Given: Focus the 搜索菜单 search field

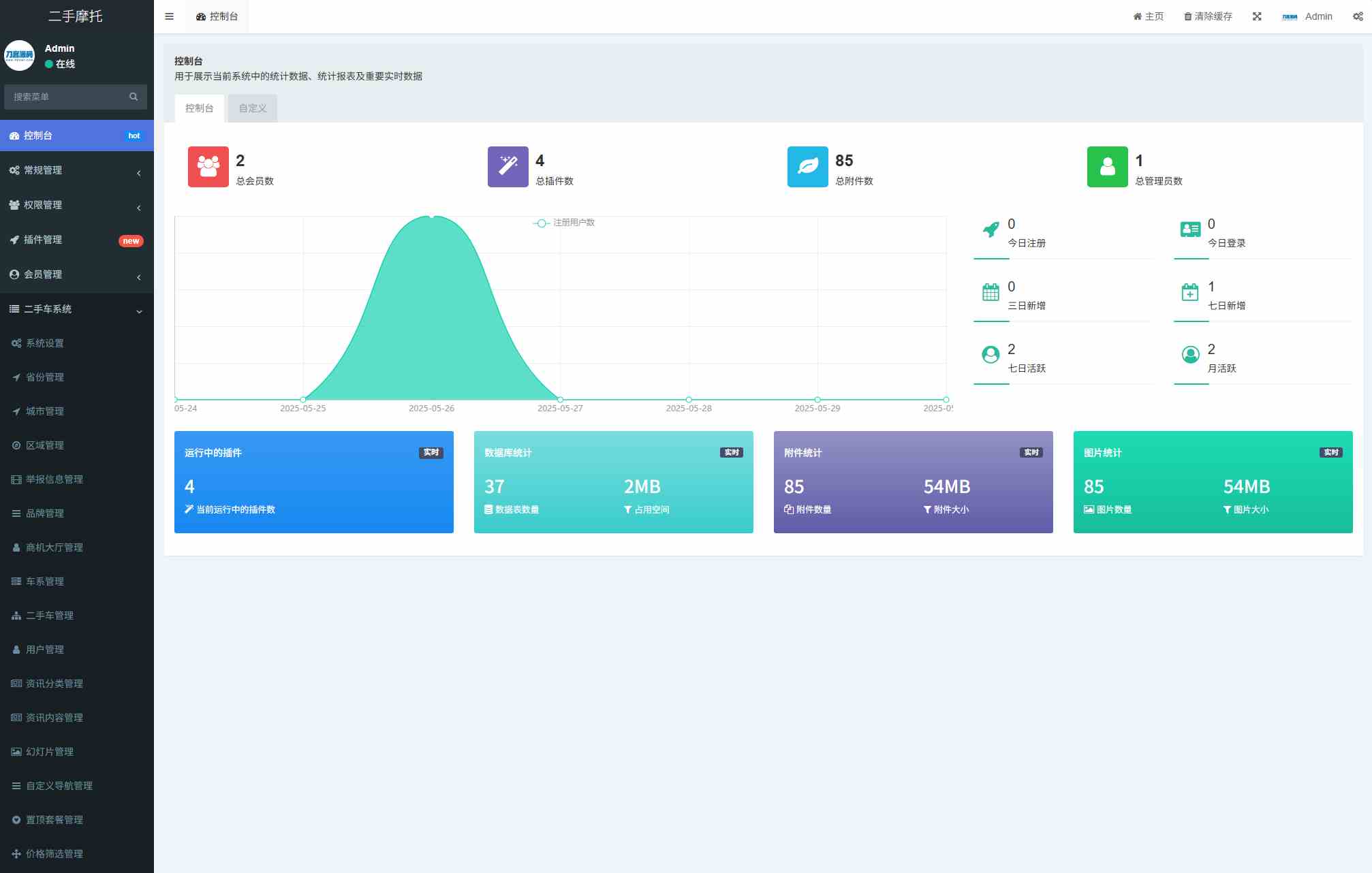Looking at the screenshot, I should 67,97.
